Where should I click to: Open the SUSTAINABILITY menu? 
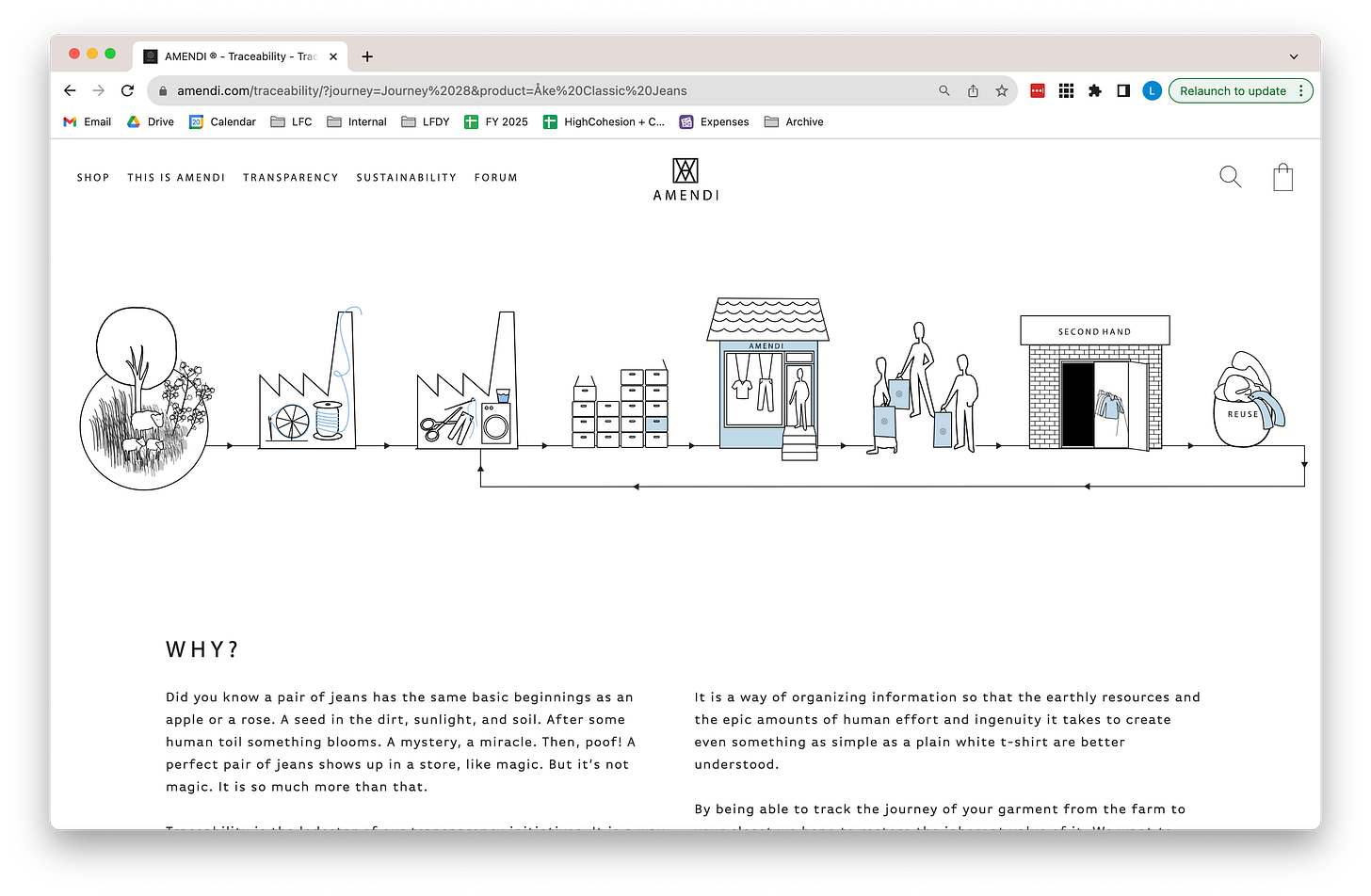pyautogui.click(x=406, y=177)
